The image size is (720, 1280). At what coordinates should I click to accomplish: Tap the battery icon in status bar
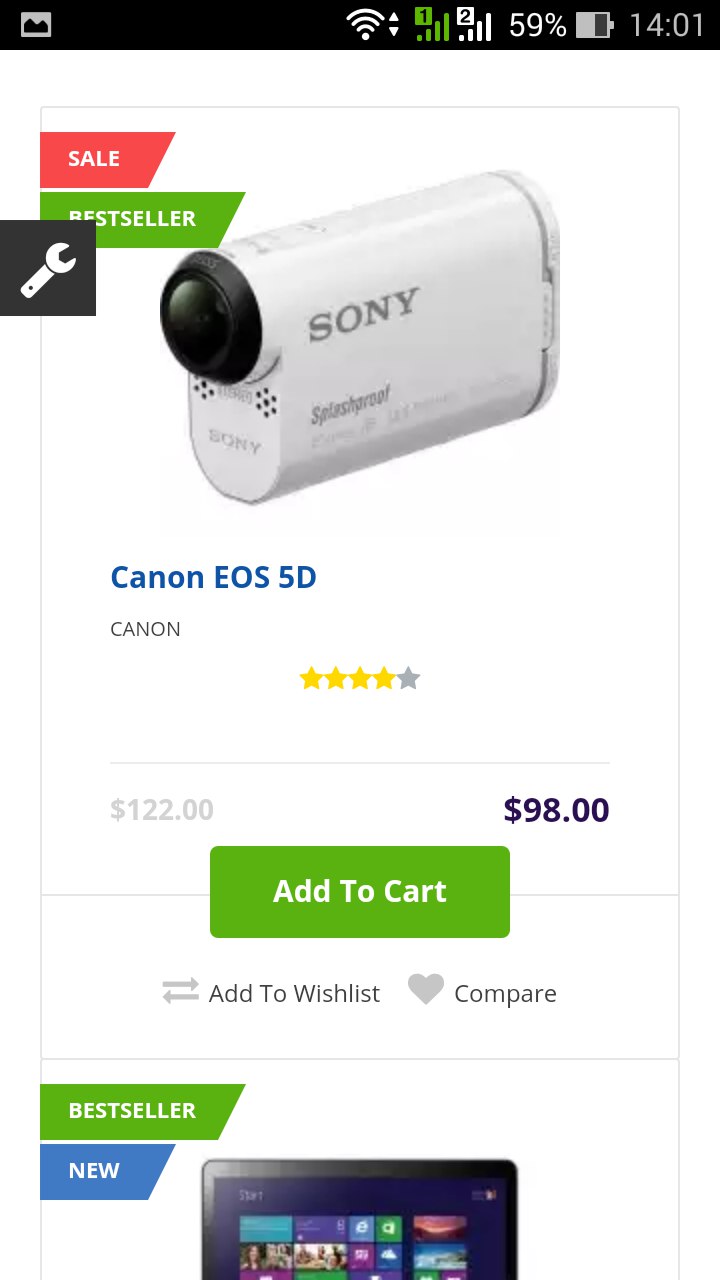594,25
